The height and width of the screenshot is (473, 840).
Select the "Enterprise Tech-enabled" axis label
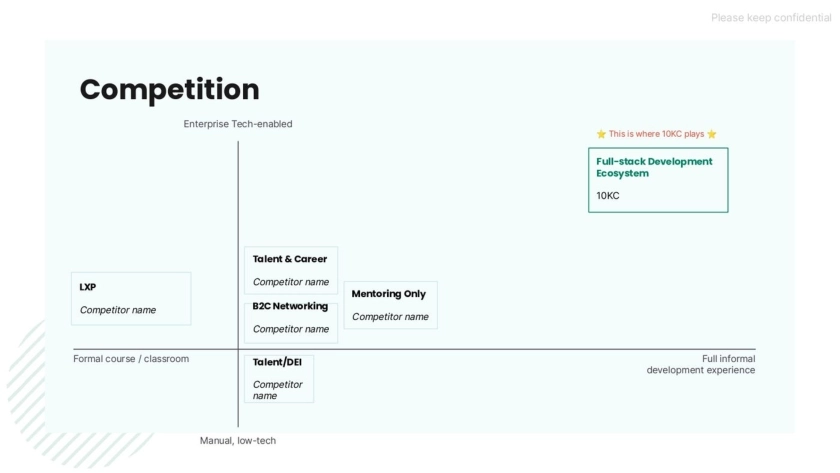tap(238, 124)
